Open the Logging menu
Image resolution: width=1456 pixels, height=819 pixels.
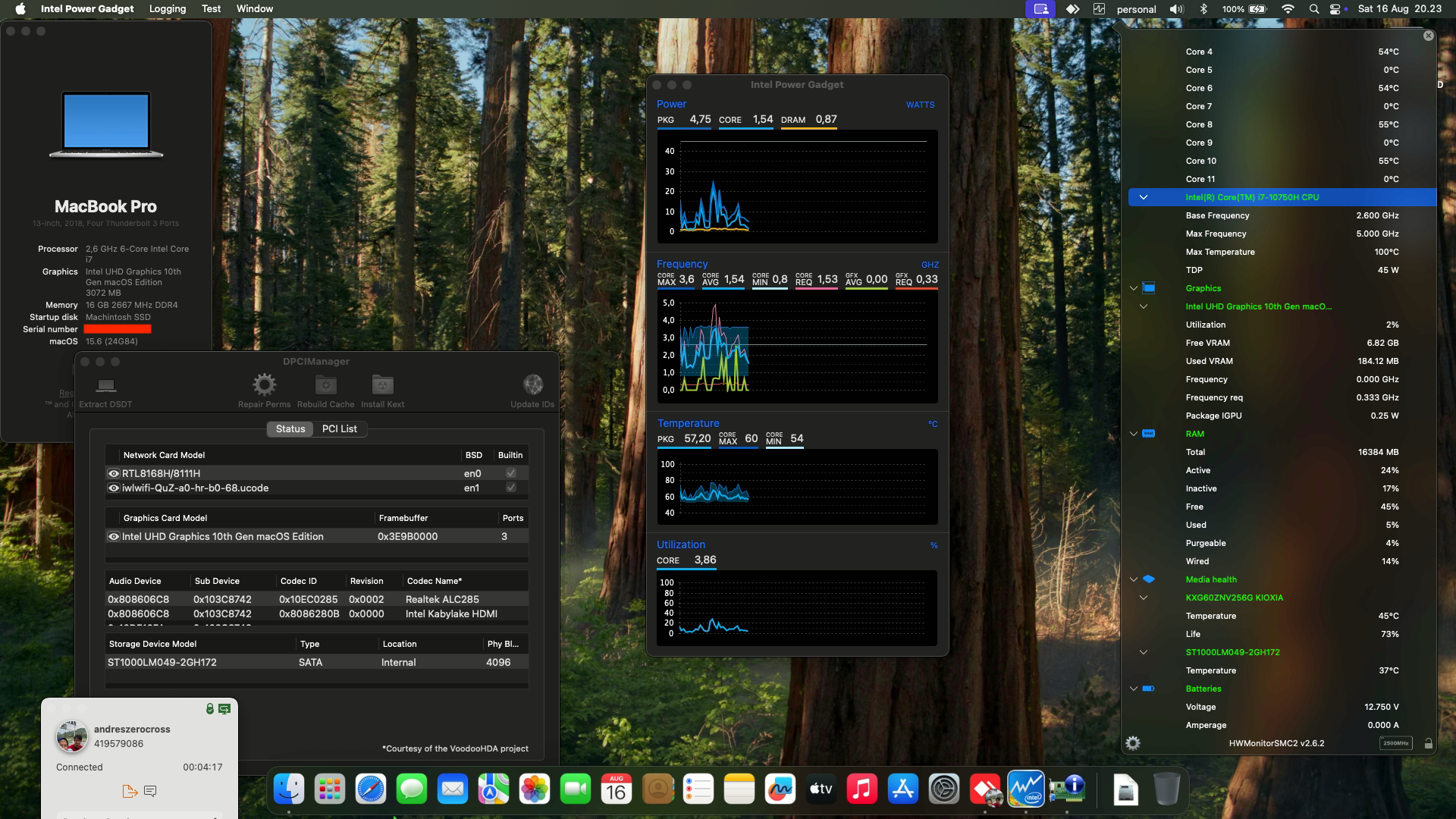pyautogui.click(x=168, y=8)
